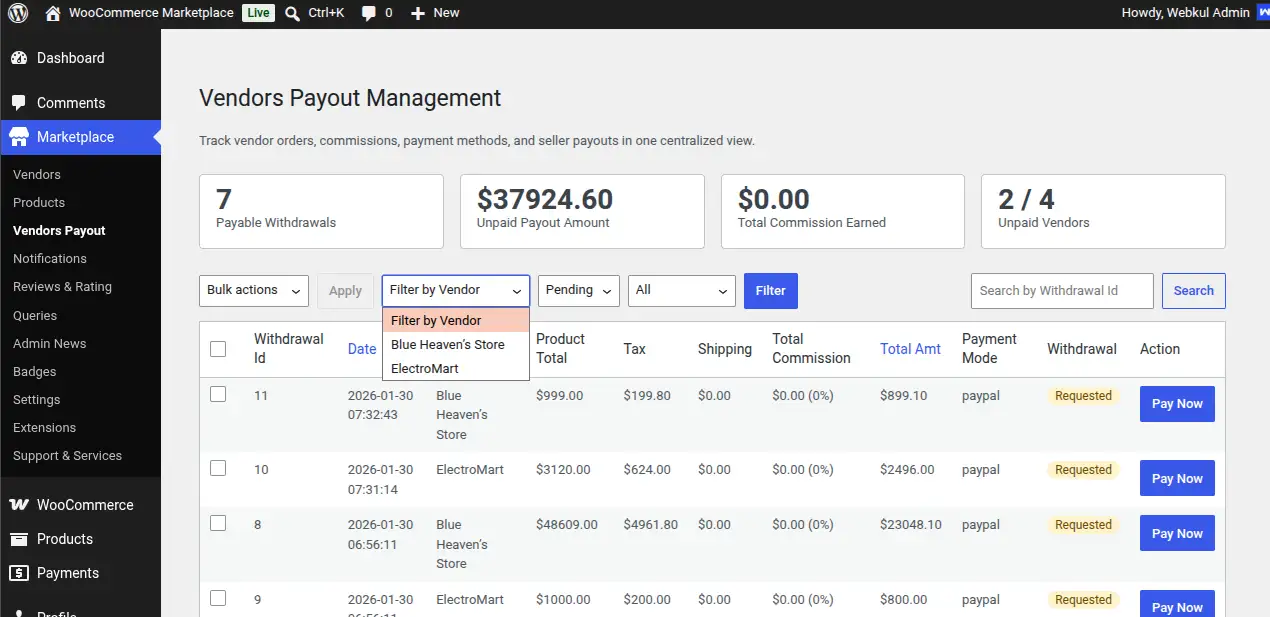Collapse the Filter by Vendor dropdown
The width and height of the screenshot is (1270, 617).
coord(456,290)
